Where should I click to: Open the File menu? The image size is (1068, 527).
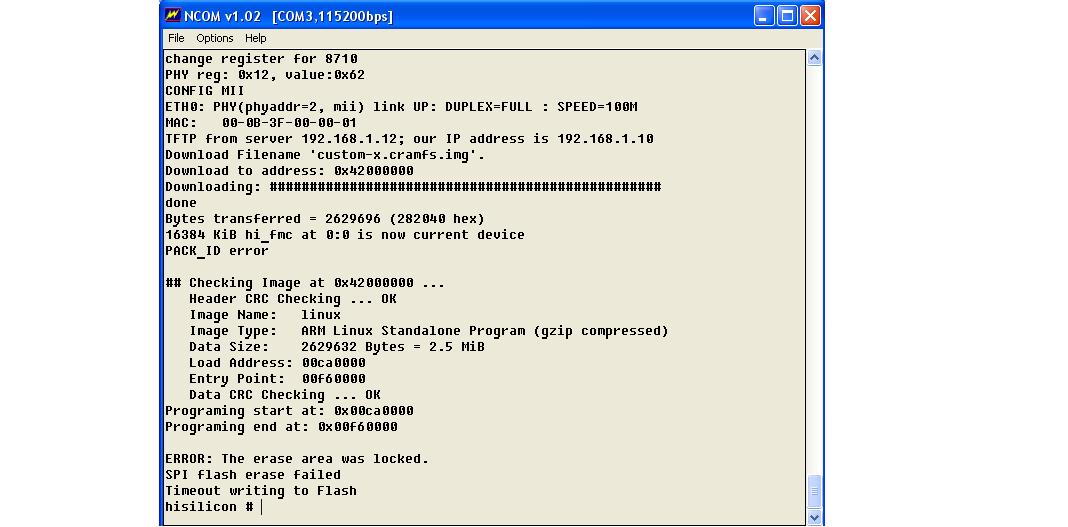coord(176,38)
